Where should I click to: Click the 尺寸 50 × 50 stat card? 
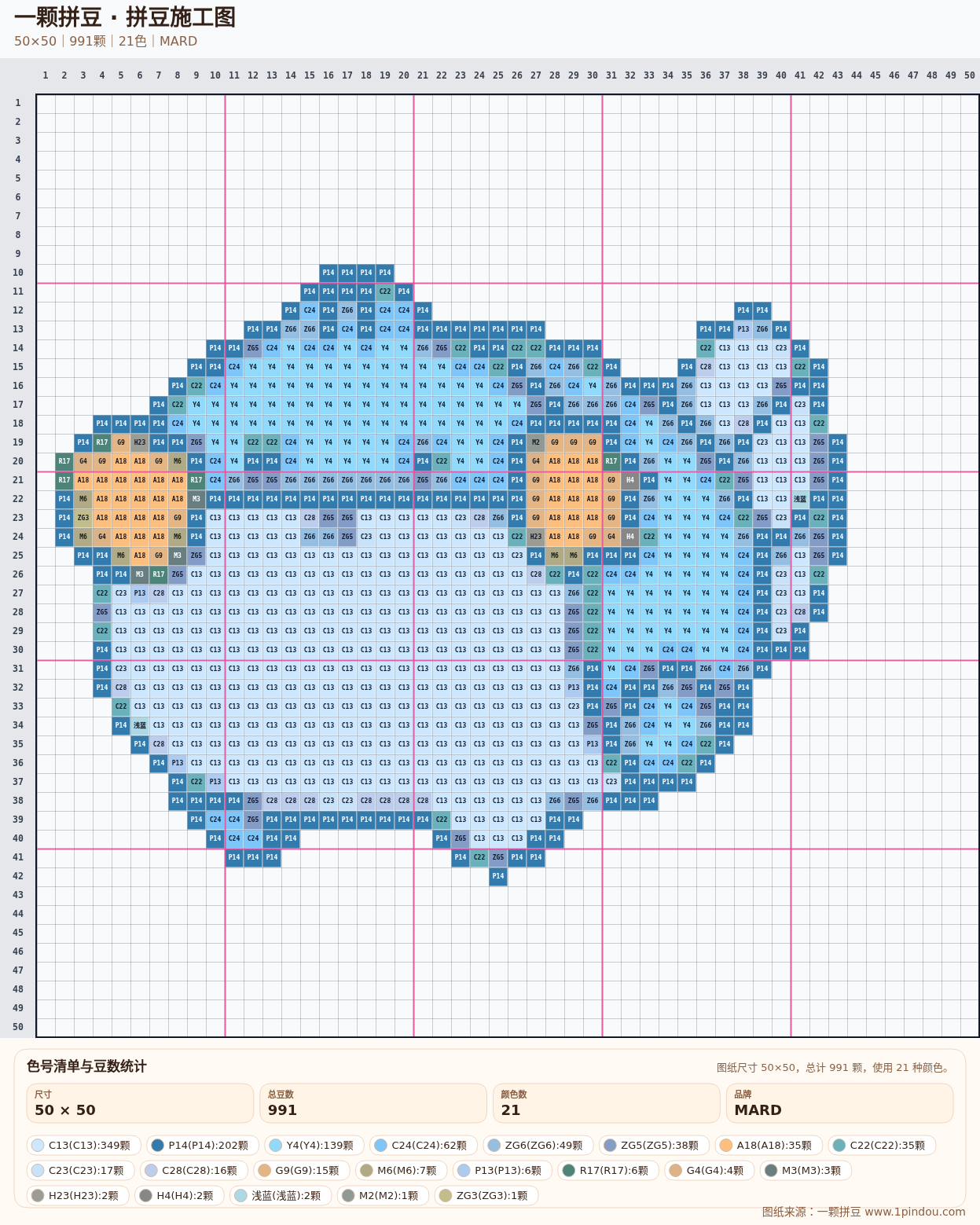coord(140,1103)
